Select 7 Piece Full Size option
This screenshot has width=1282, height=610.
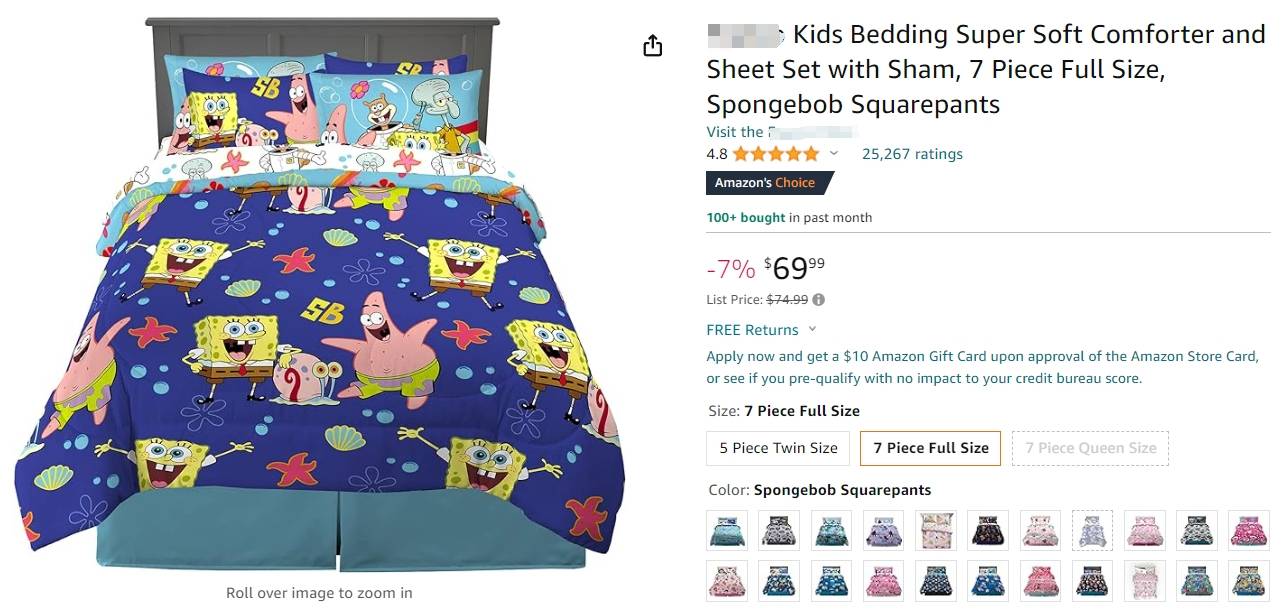[930, 448]
